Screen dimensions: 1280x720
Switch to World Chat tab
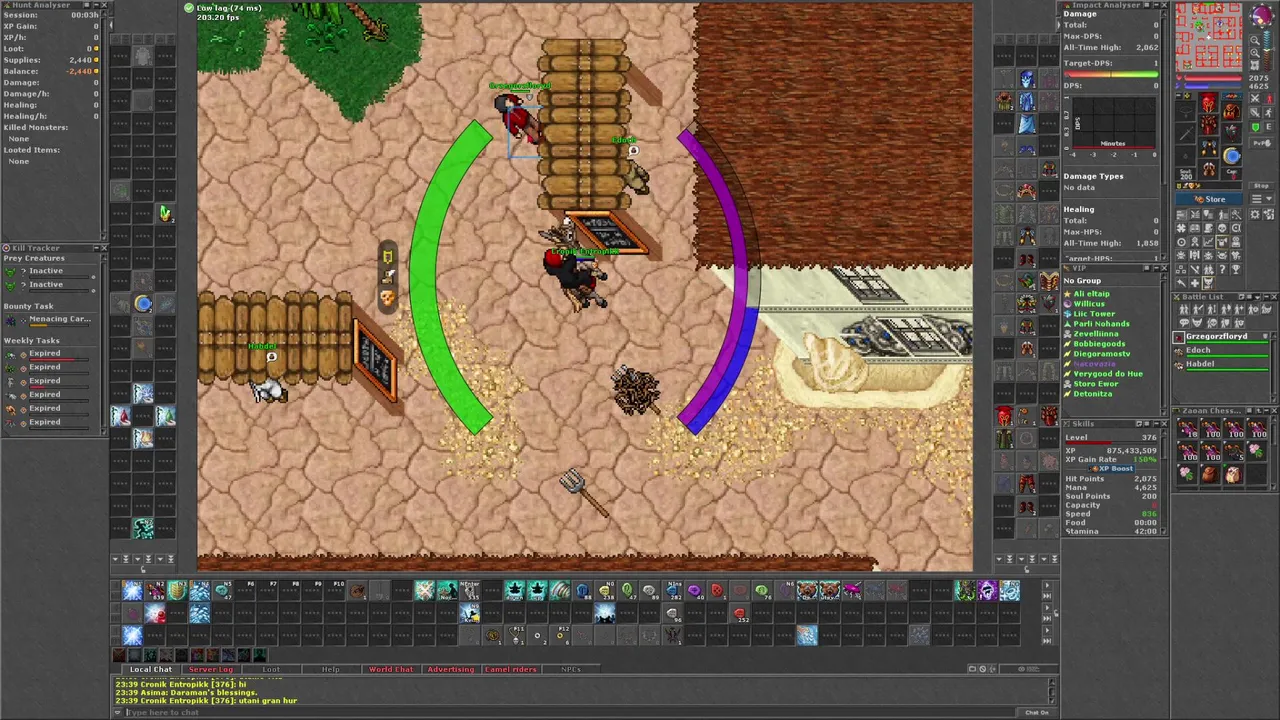point(391,669)
